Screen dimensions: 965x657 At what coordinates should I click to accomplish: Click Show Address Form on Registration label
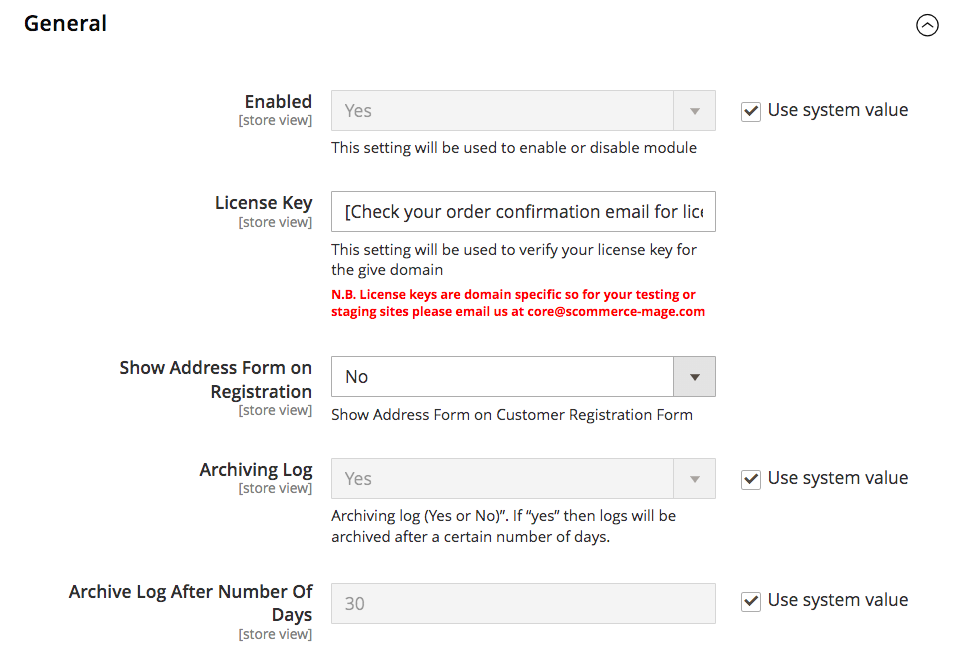[216, 379]
